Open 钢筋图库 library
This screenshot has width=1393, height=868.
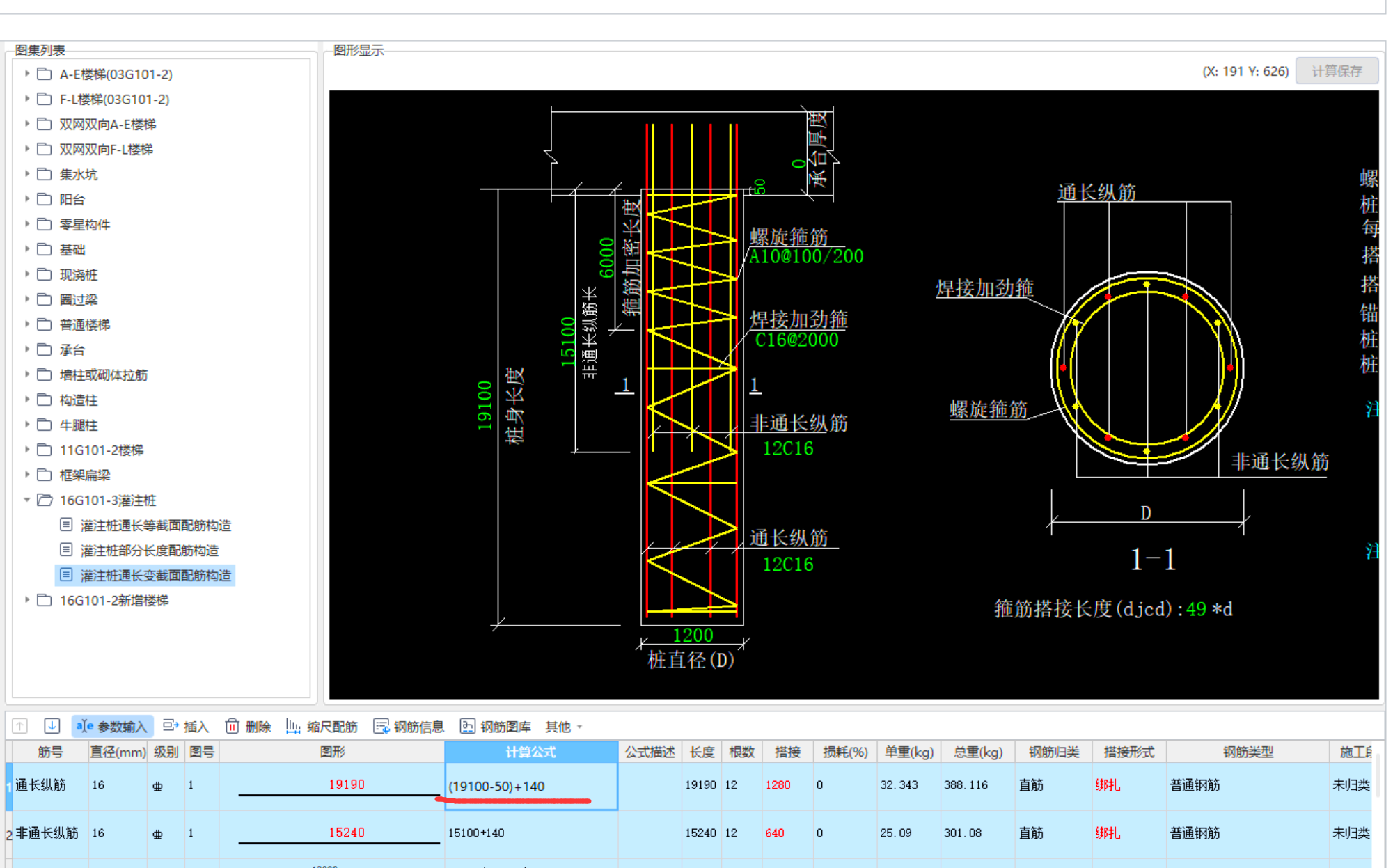point(495,727)
